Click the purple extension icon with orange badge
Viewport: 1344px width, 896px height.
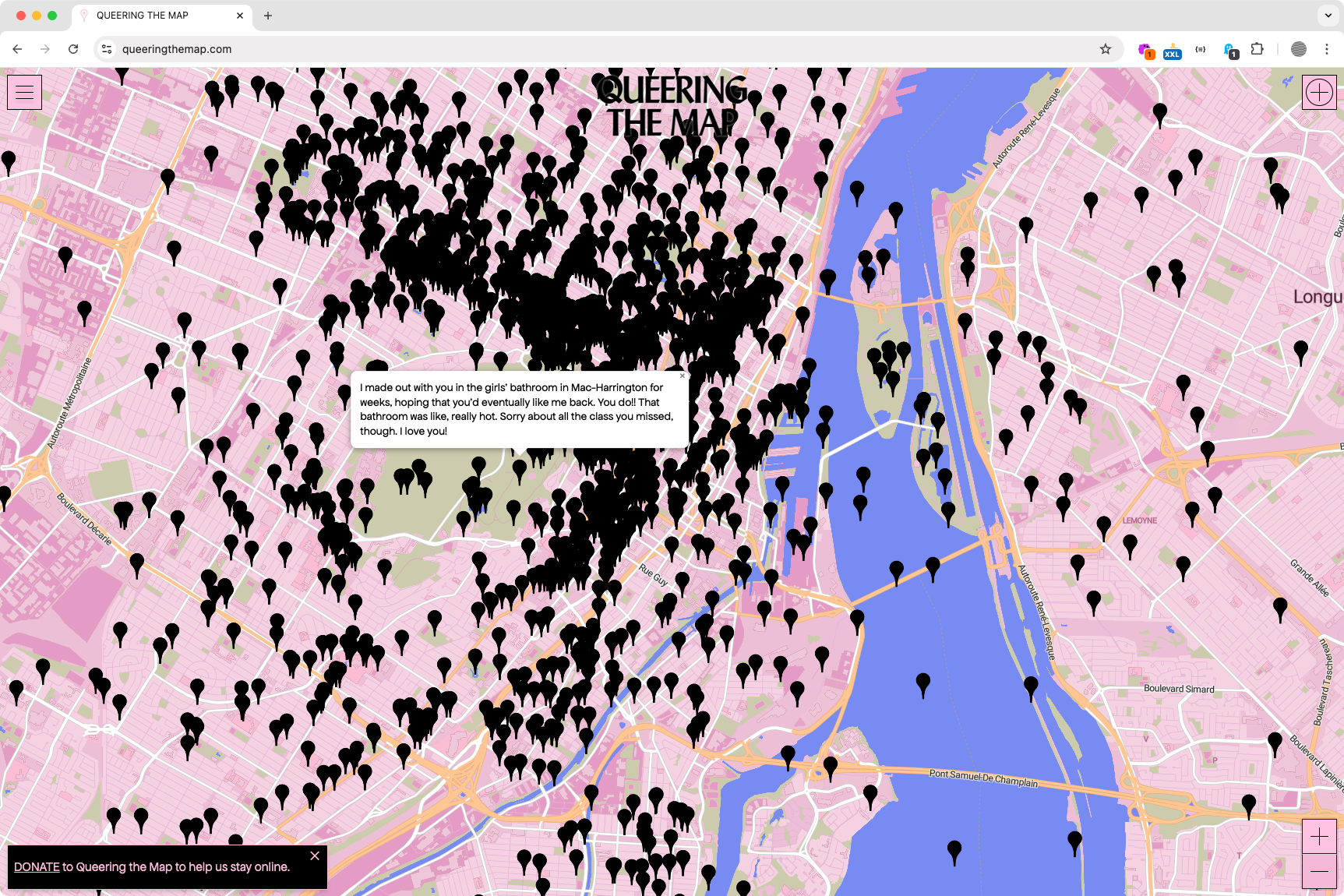point(1145,51)
